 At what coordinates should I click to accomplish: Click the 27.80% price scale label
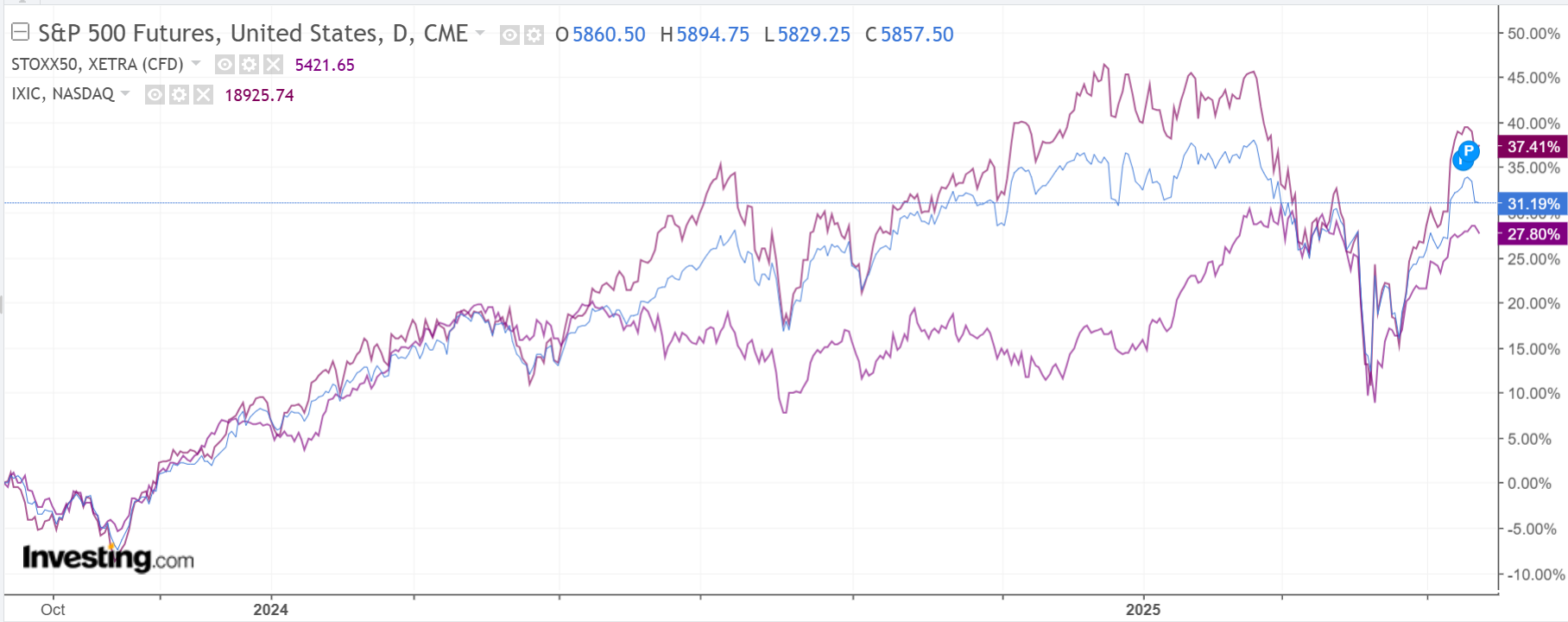point(1533,234)
